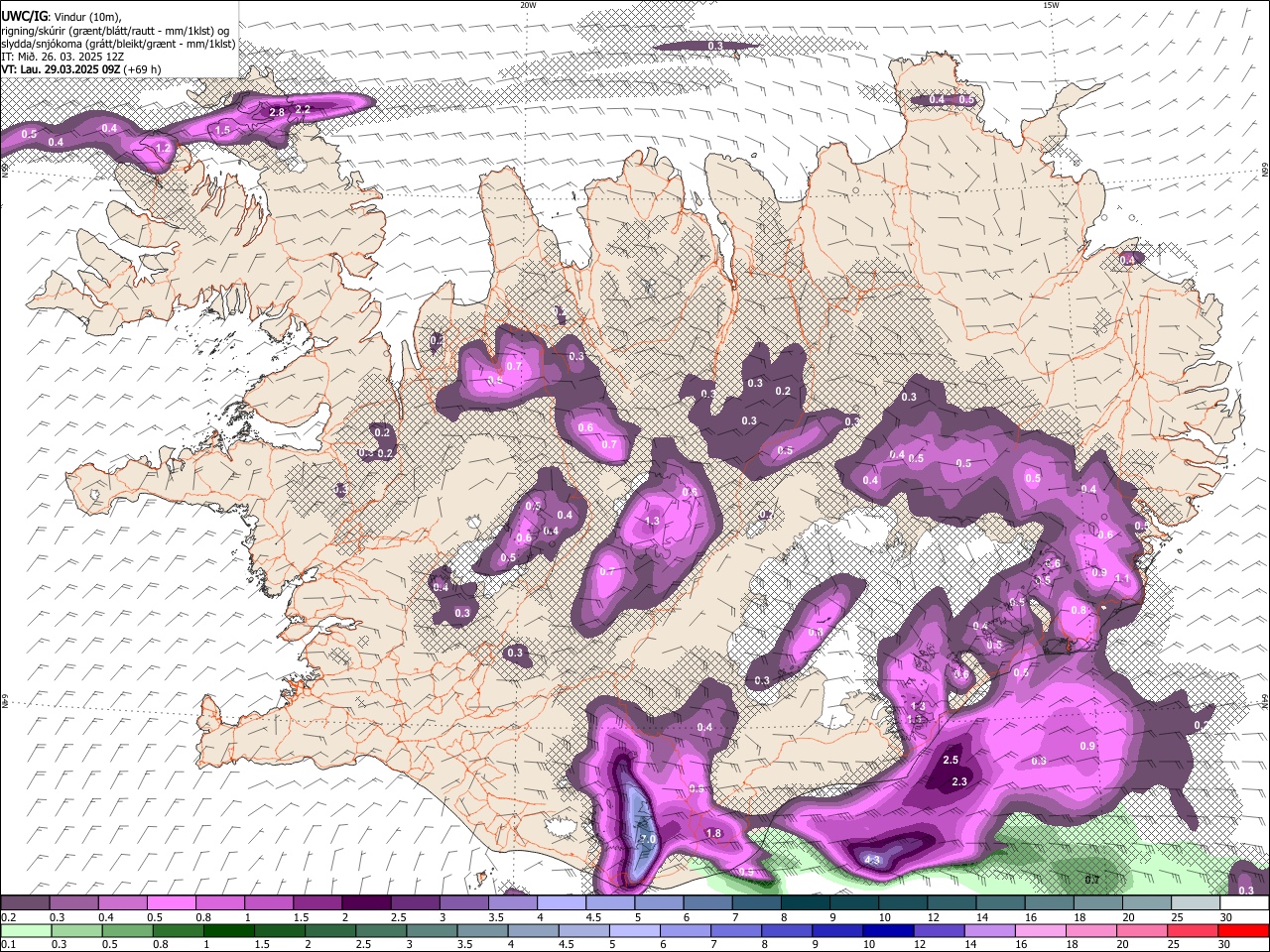Click the '2.5' value in dark purple area
1270x952 pixels.
point(951,760)
